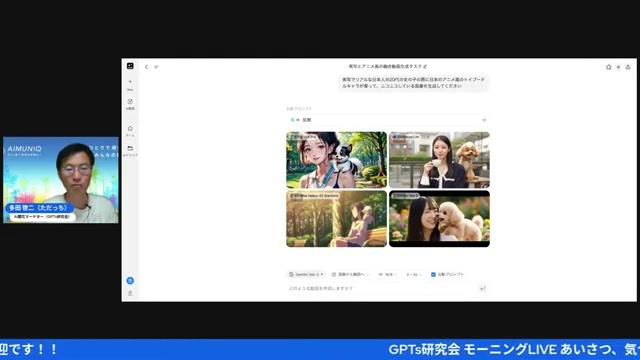
Task: Open the Gemini model selector dropdown
Action: click(307, 275)
